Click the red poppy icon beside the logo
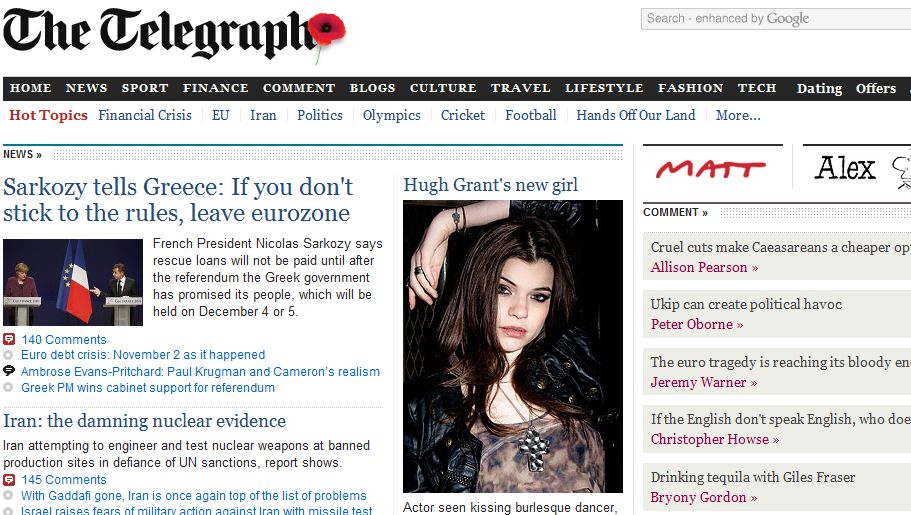Image resolution: width=911 pixels, height=515 pixels. (327, 30)
